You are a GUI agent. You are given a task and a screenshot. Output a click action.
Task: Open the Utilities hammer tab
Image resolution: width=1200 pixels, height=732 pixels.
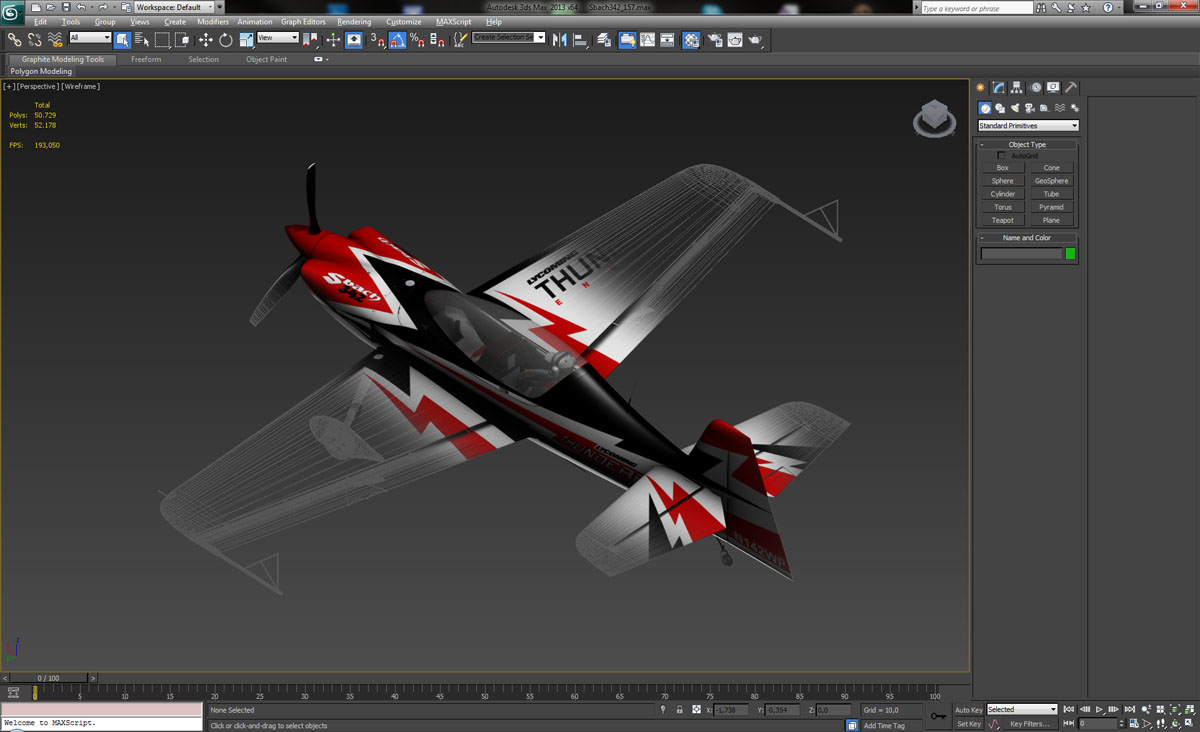pyautogui.click(x=1070, y=88)
